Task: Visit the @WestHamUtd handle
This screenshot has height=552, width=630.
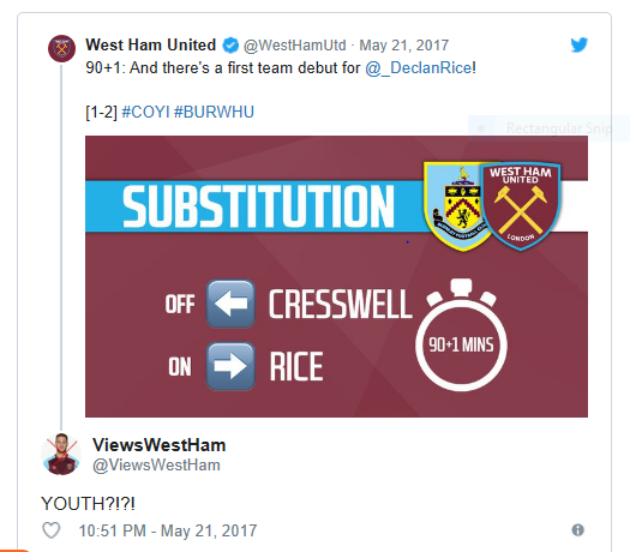Action: pyautogui.click(x=295, y=45)
